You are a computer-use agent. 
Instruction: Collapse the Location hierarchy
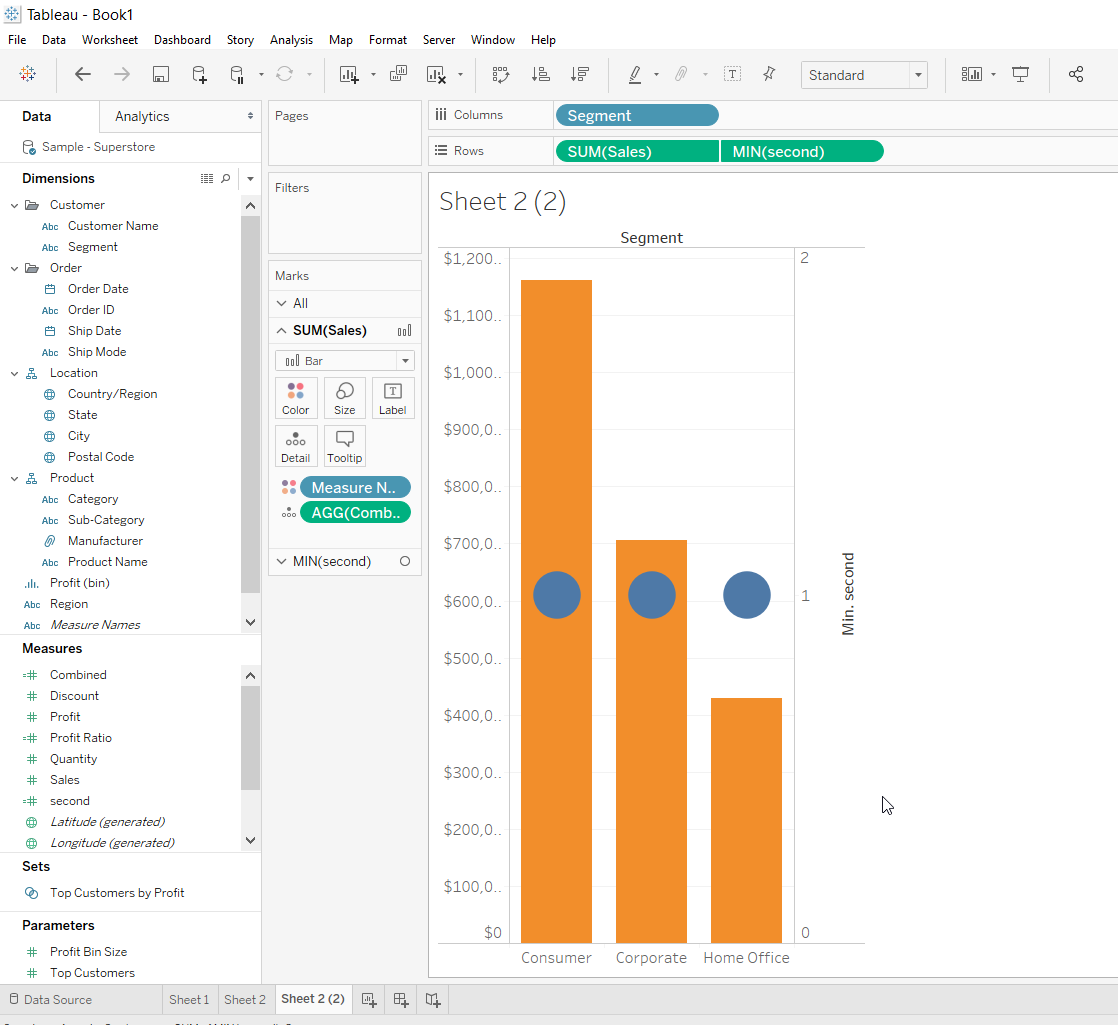14,374
